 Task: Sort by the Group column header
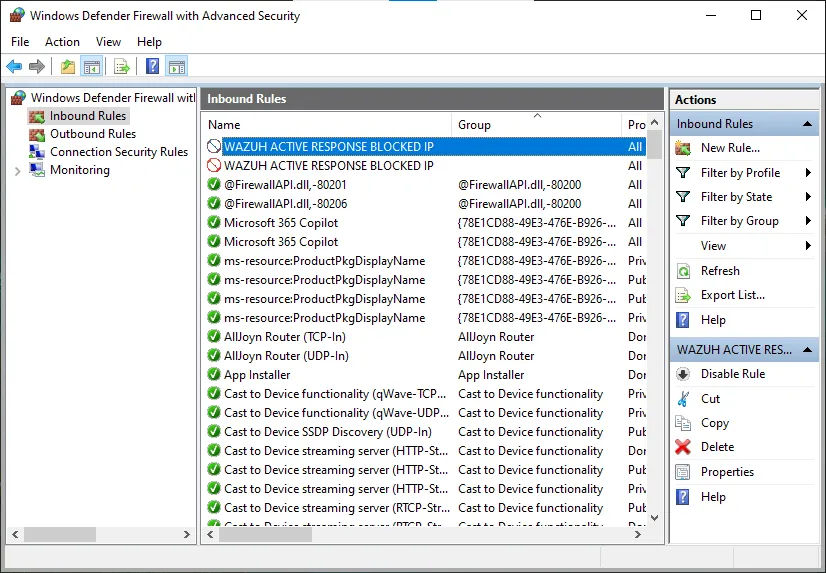(x=536, y=125)
